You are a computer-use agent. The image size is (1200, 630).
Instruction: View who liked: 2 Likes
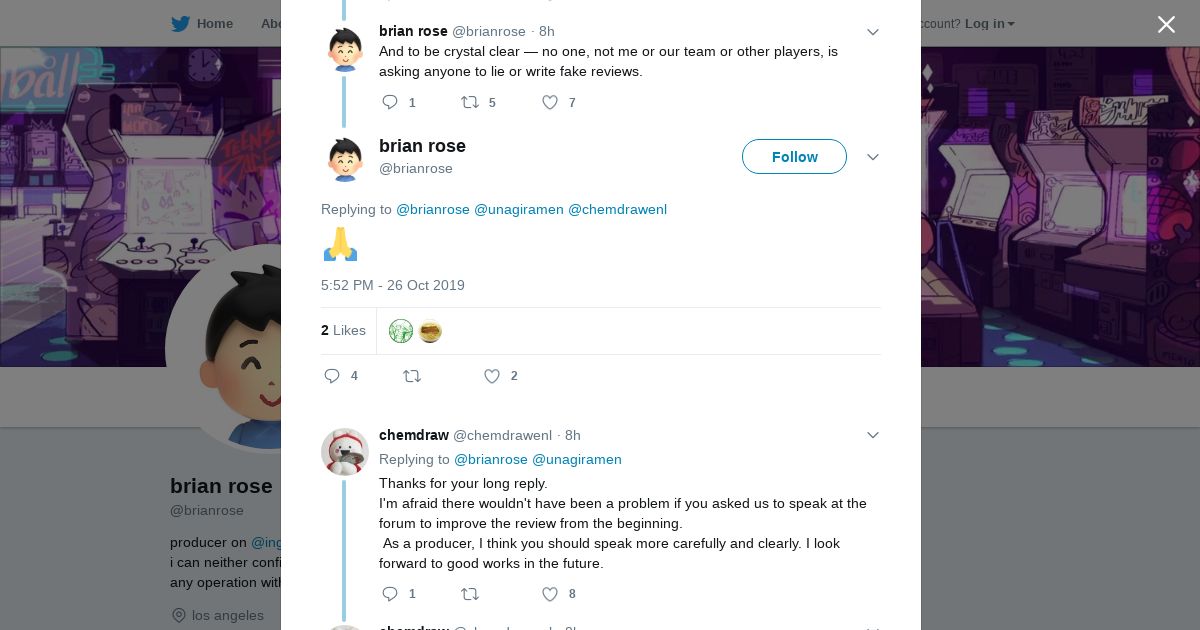pyautogui.click(x=343, y=330)
